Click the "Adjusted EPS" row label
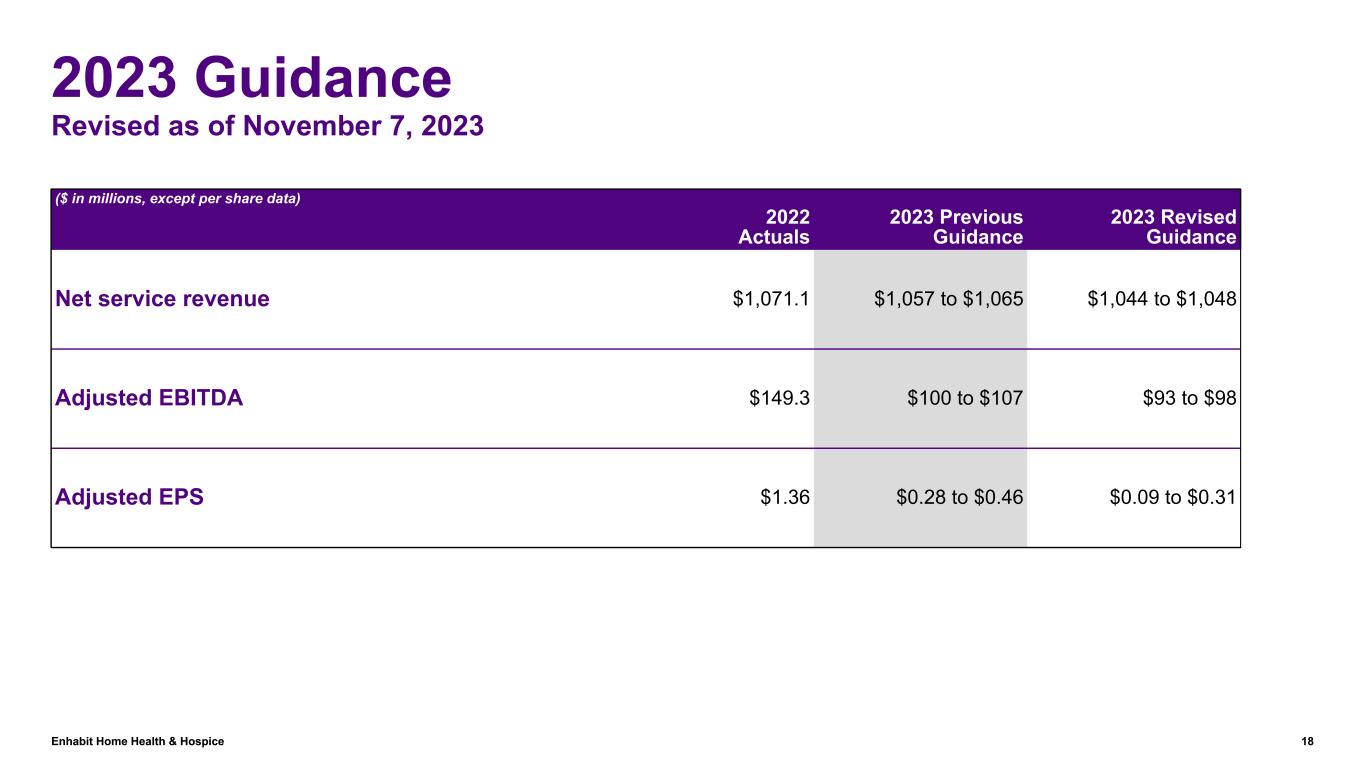 [128, 497]
